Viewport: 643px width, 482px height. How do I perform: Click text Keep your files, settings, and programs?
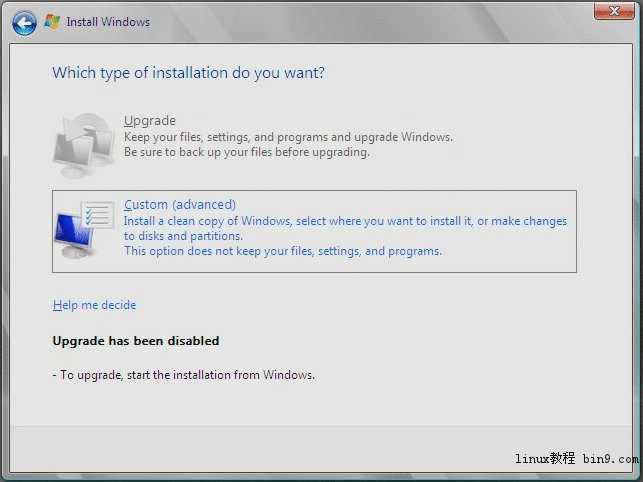tap(226, 137)
